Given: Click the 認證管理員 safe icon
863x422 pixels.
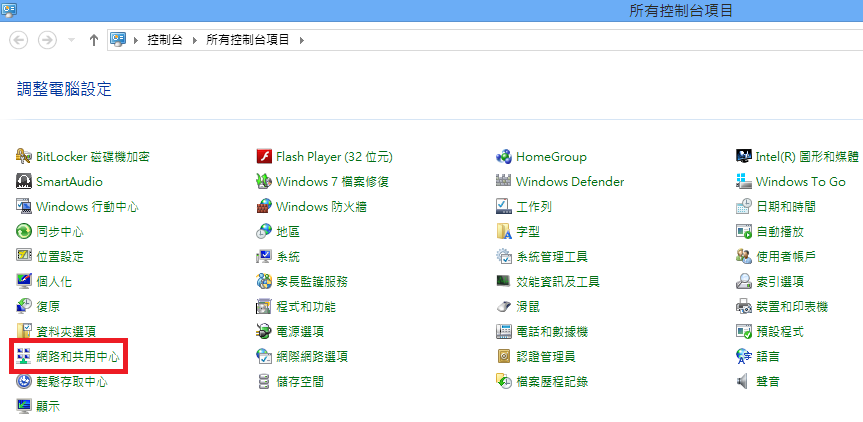Looking at the screenshot, I should (504, 357).
